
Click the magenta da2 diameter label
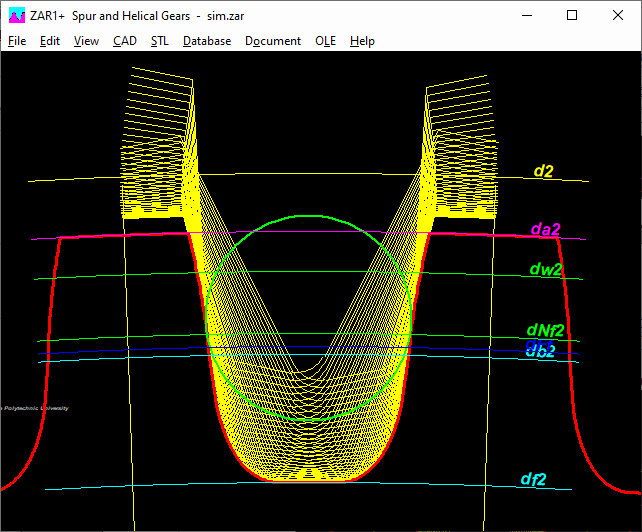pyautogui.click(x=545, y=229)
